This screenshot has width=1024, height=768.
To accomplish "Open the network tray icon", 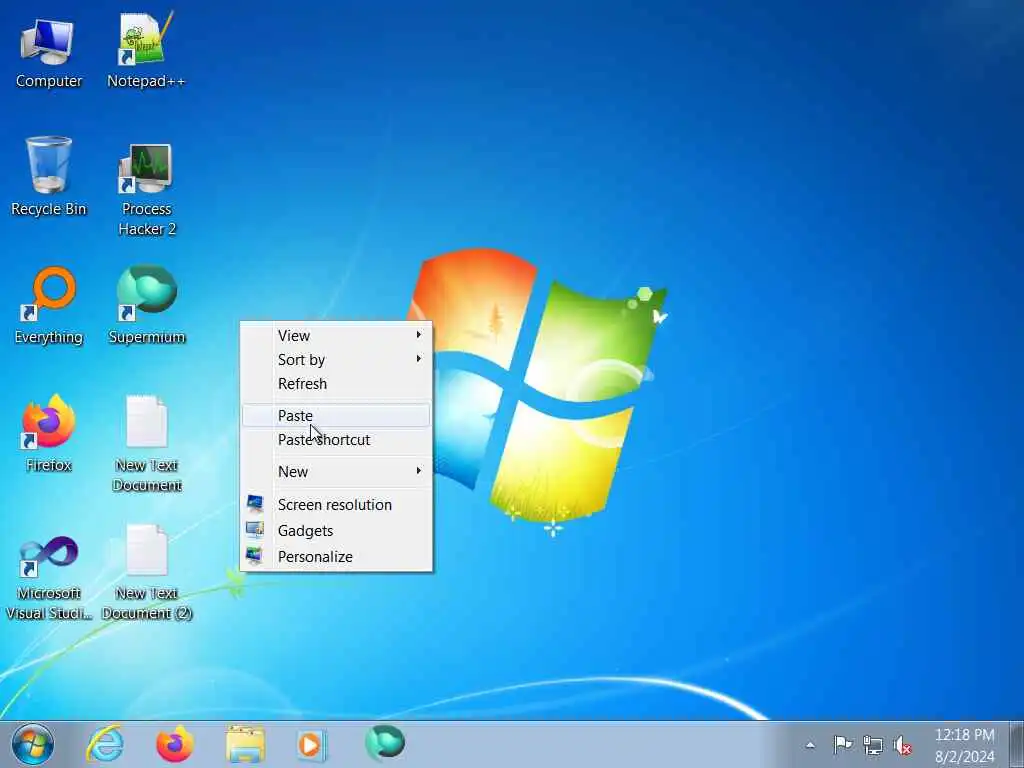I will coord(872,745).
